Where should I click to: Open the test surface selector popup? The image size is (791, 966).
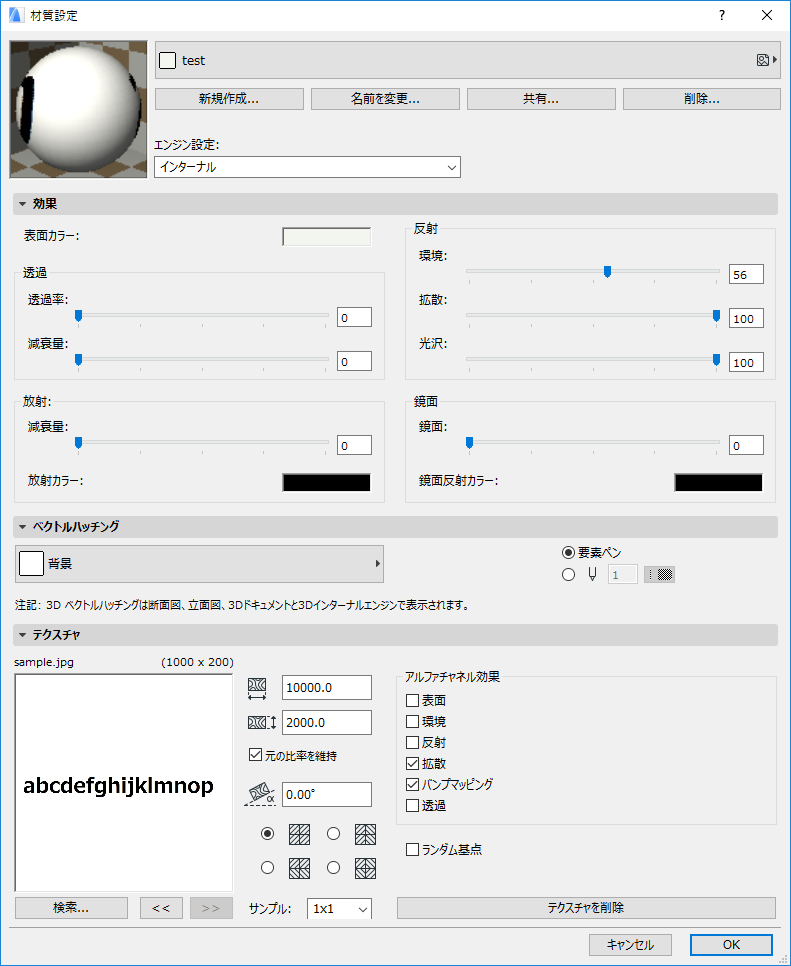[468, 60]
